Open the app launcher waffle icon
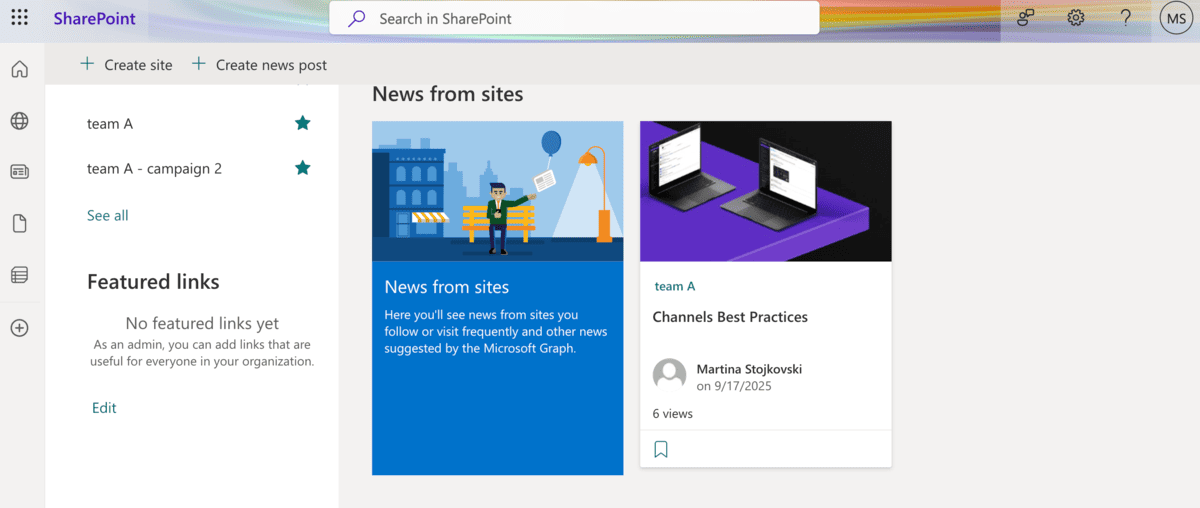The height and width of the screenshot is (508, 1200). tap(19, 18)
